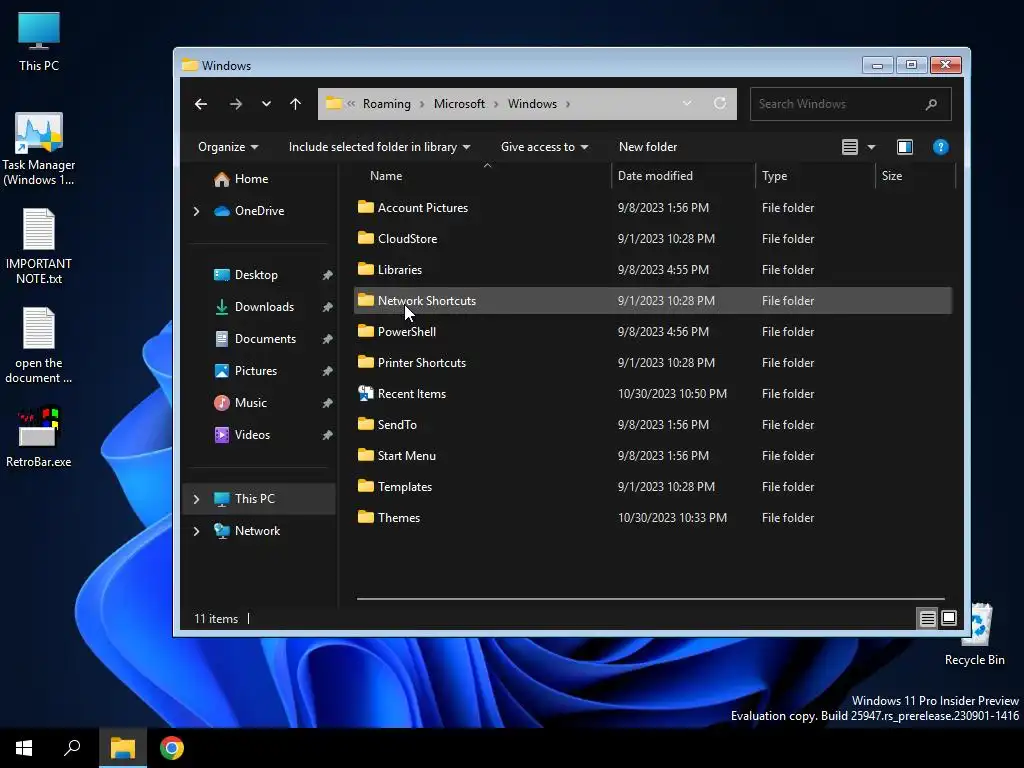Select the Account Pictures folder

[652, 208]
